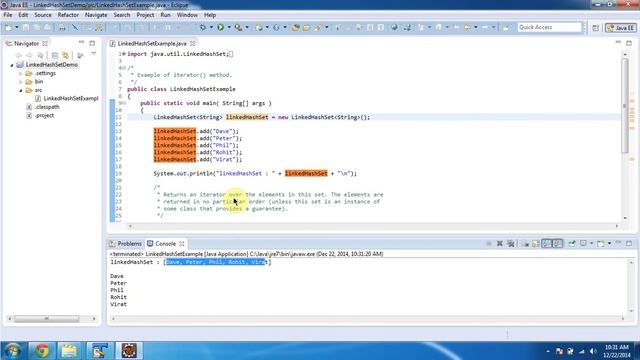Click Remove Launch icon in Console toolbar
Image resolution: width=640 pixels, height=360 pixels.
500,244
